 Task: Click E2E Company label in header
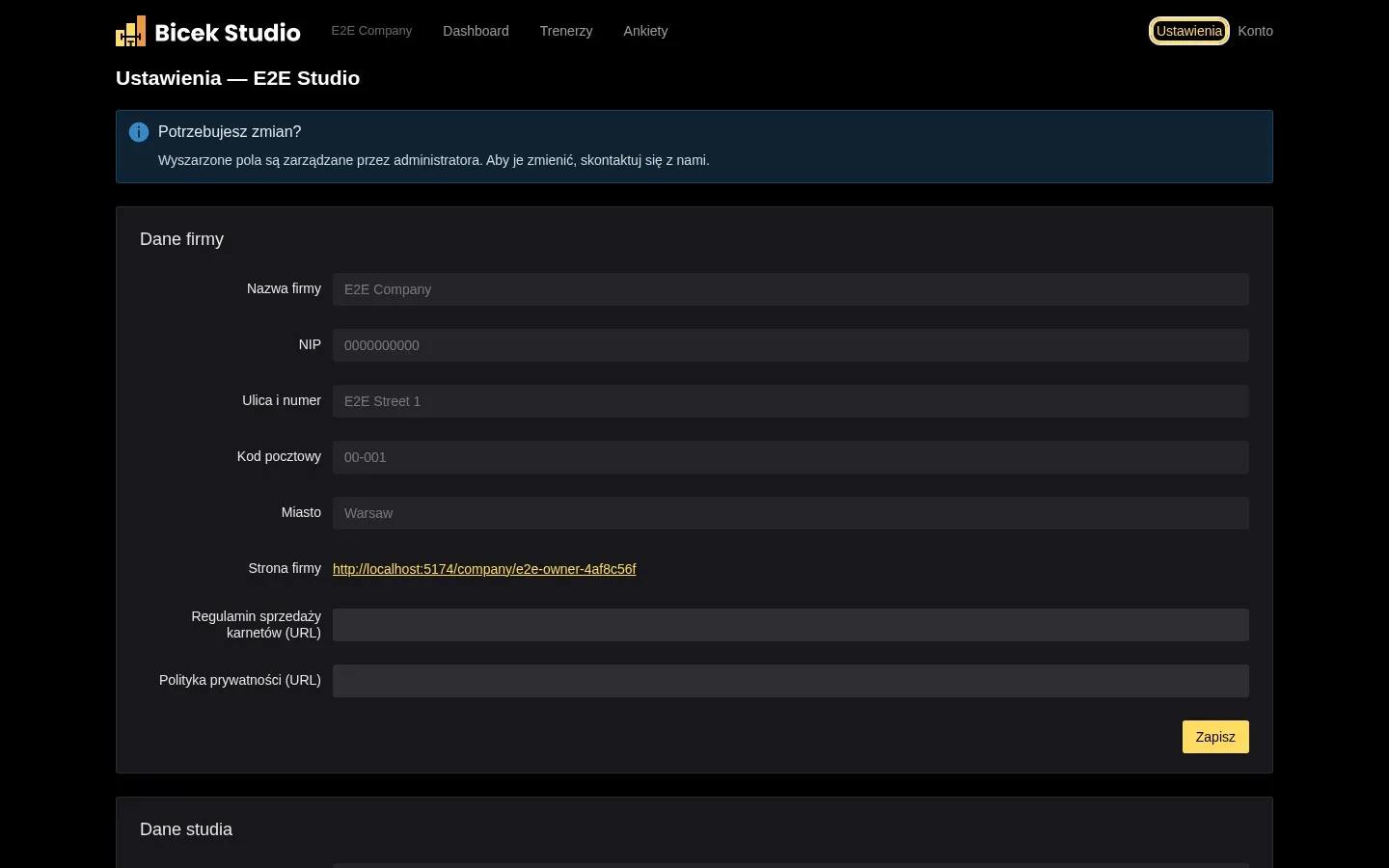click(371, 31)
